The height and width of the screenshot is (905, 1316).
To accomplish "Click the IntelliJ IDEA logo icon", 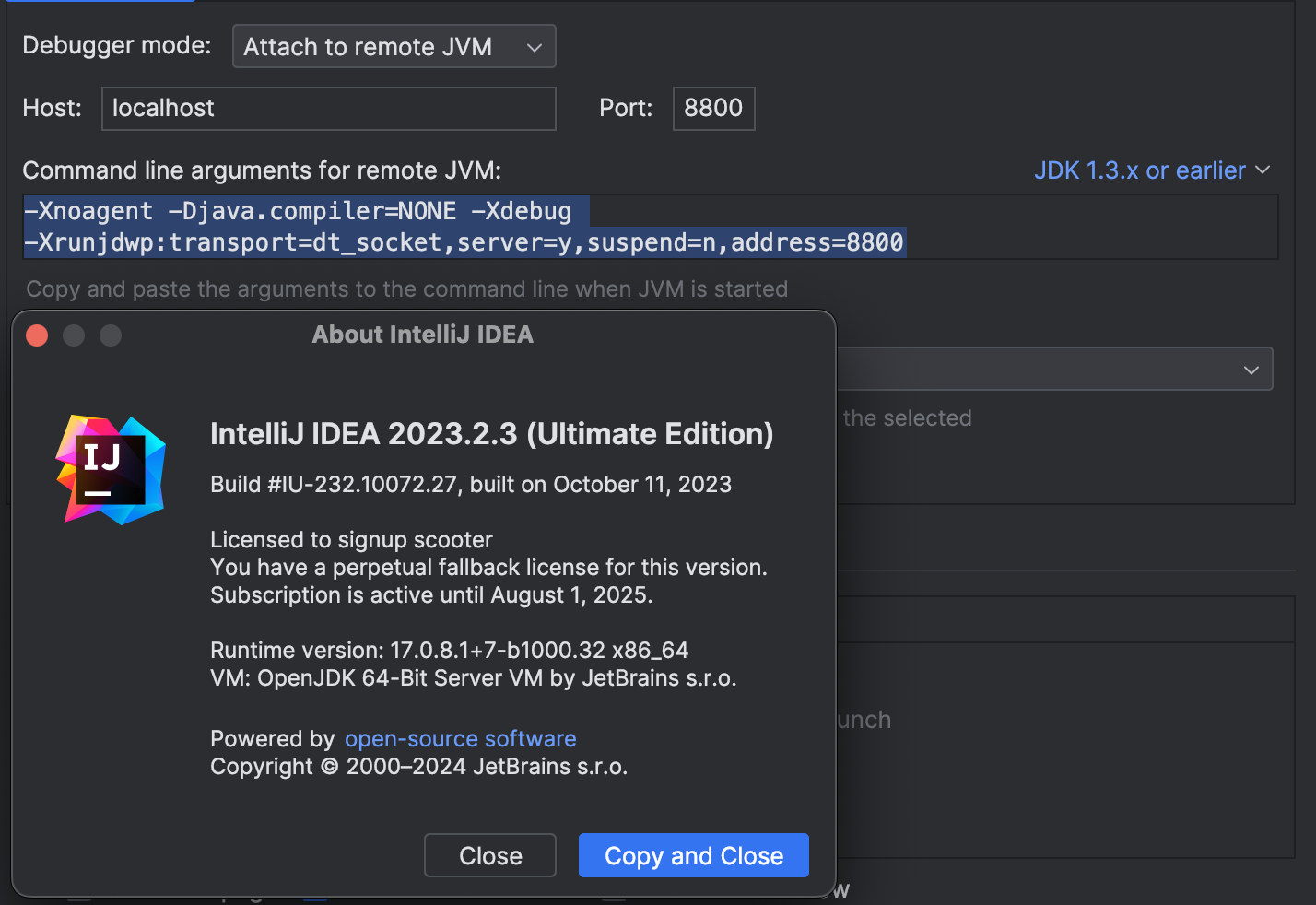I will tap(111, 470).
